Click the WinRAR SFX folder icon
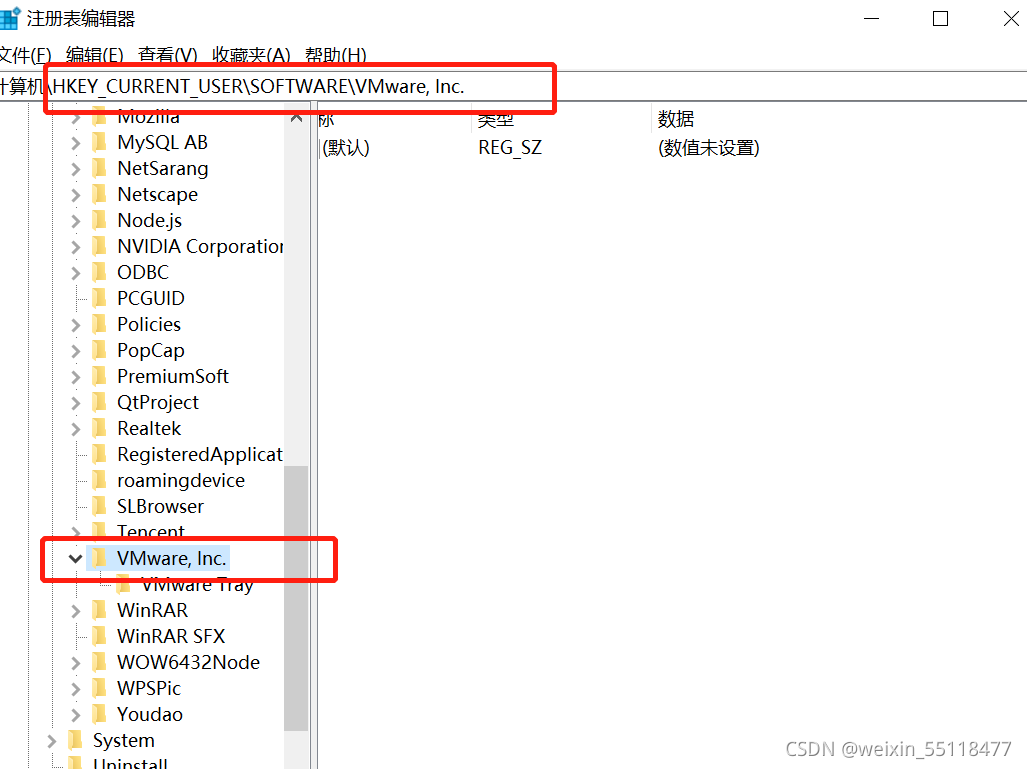The image size is (1027, 769). point(100,636)
